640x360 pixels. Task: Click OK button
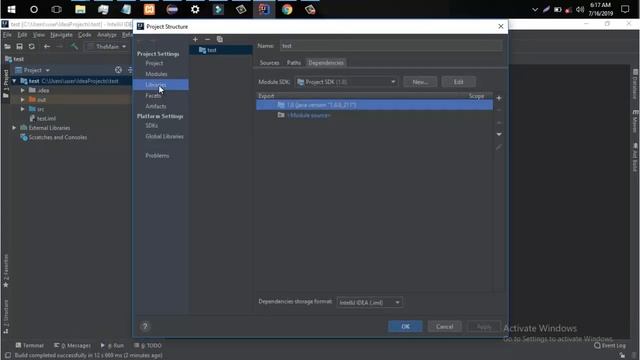click(x=405, y=326)
